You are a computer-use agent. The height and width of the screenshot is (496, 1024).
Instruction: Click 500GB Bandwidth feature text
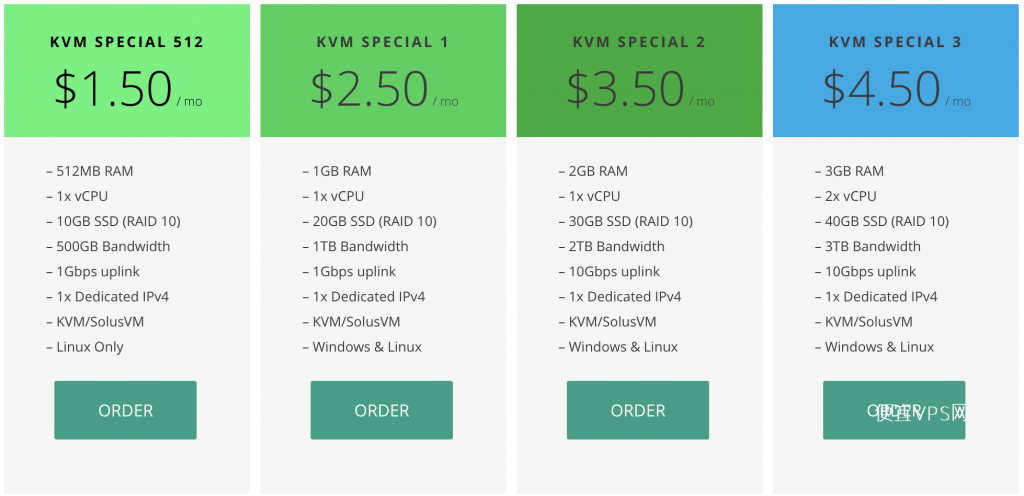(x=108, y=246)
